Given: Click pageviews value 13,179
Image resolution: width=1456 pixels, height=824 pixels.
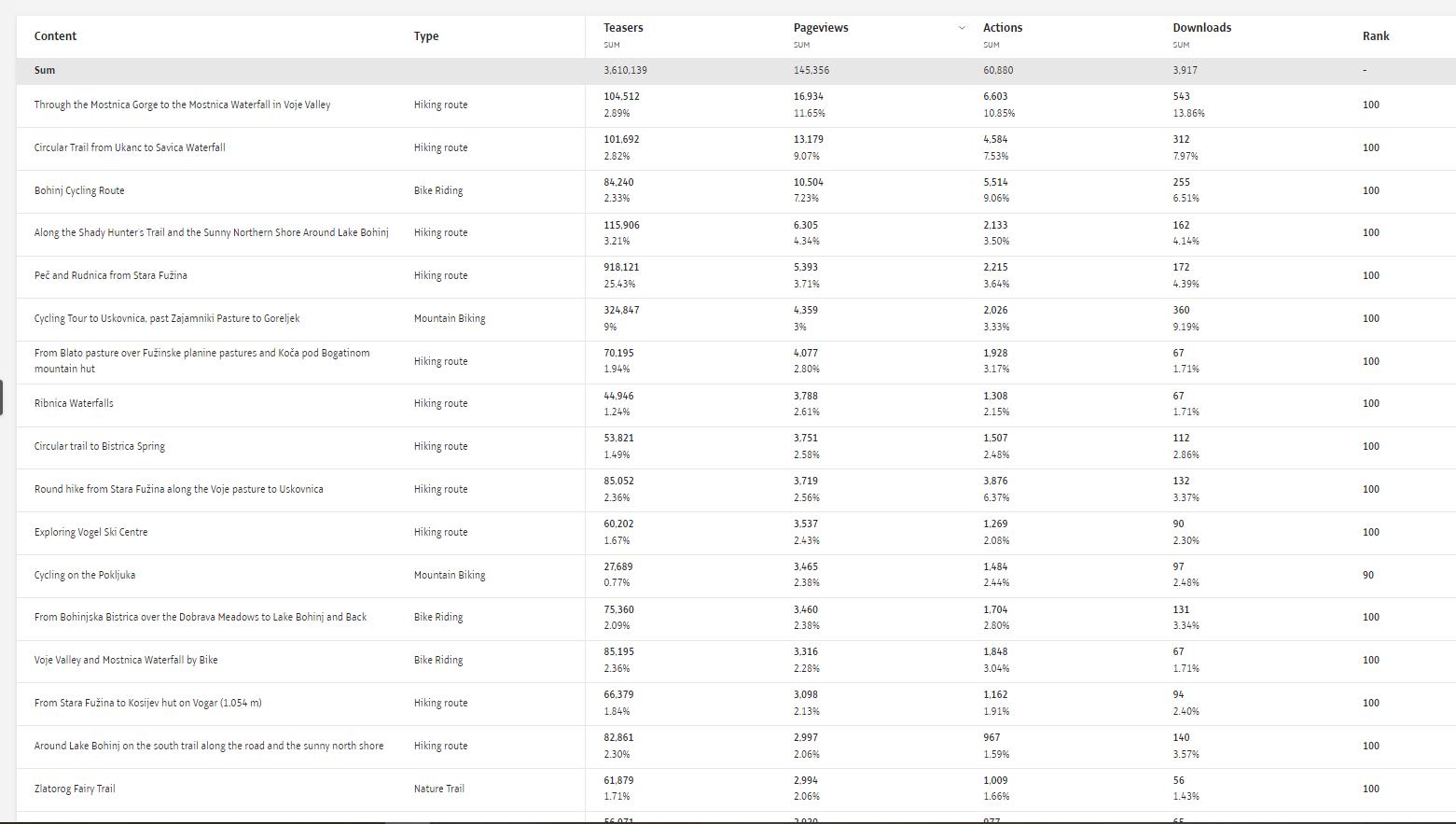Looking at the screenshot, I should [809, 139].
